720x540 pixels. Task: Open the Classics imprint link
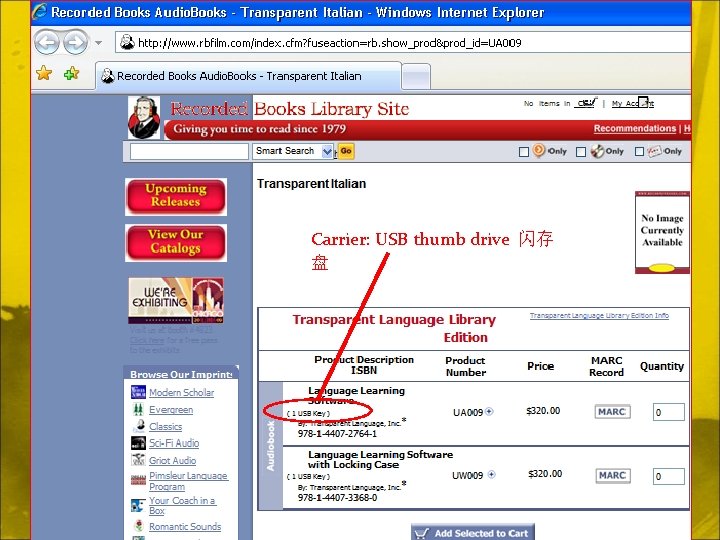tap(165, 427)
